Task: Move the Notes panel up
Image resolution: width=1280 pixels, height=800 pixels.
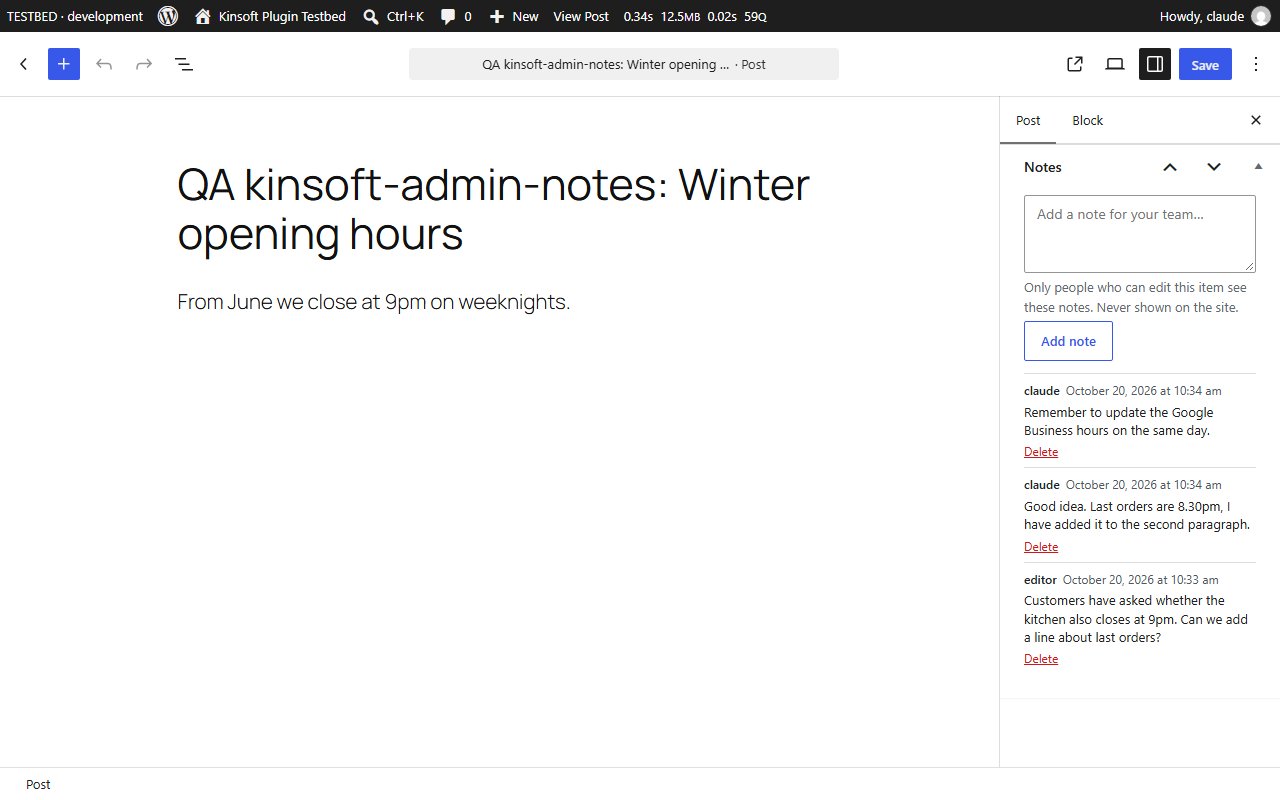Action: [1170, 167]
